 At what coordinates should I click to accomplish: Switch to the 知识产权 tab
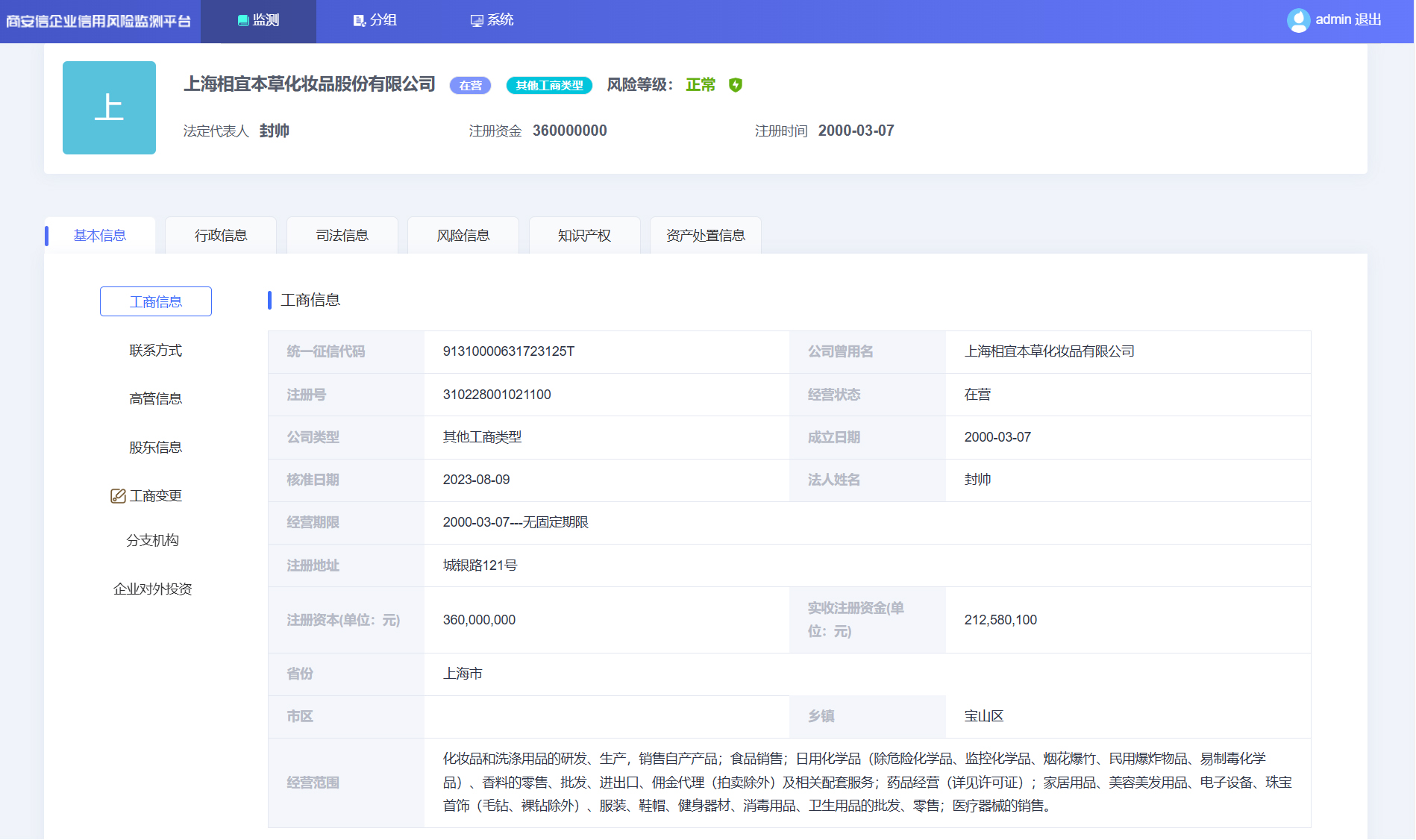click(585, 236)
